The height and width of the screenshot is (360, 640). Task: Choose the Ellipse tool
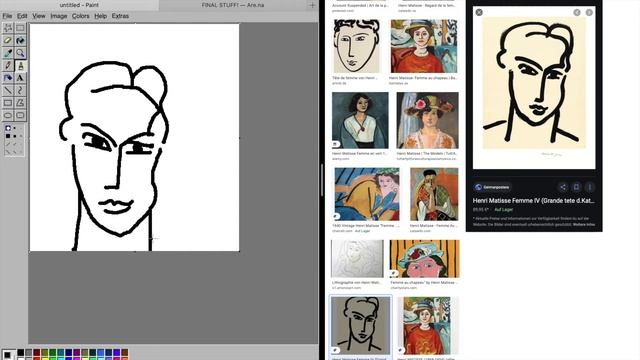[8, 115]
